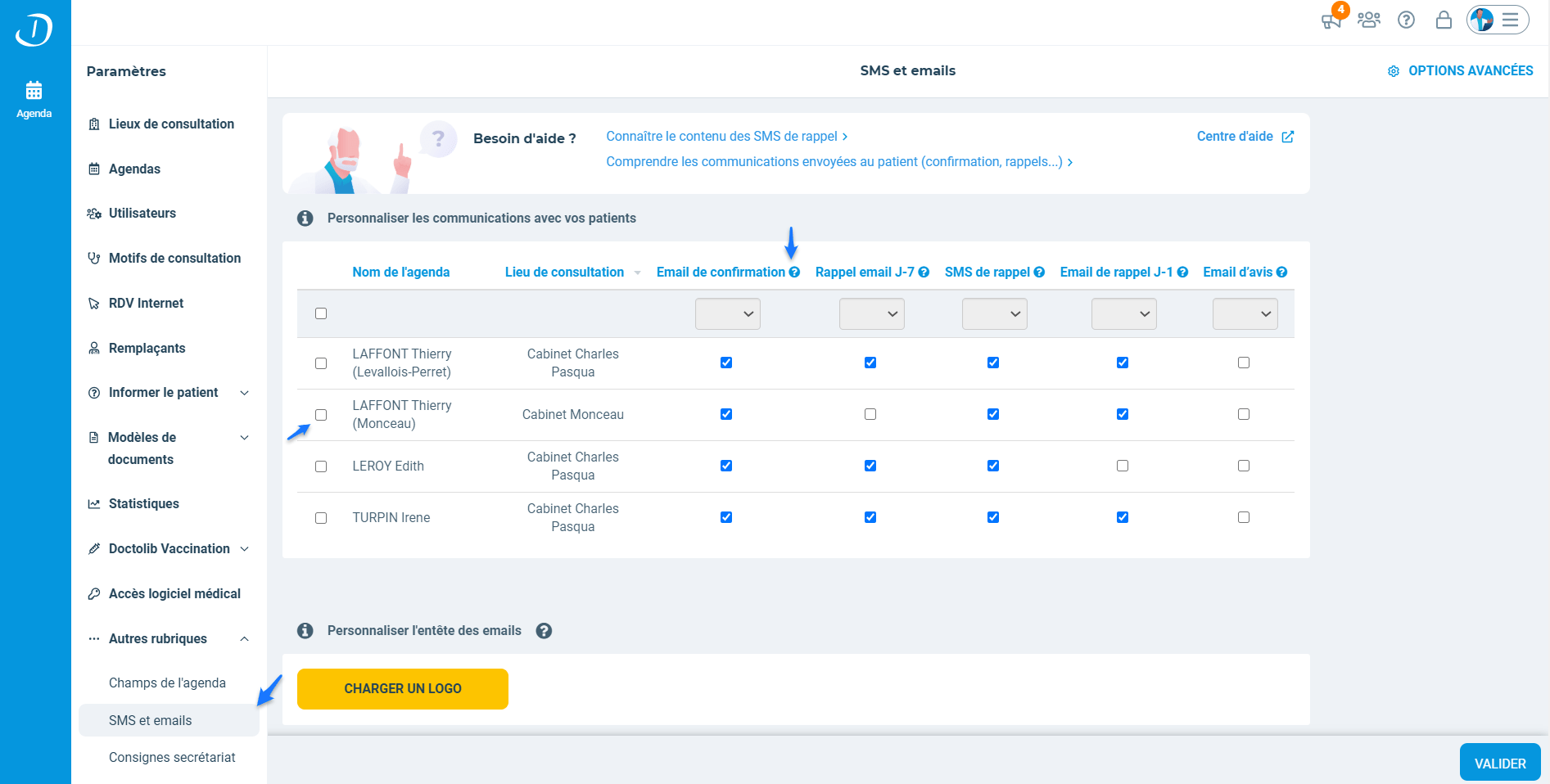Open the Doctolib logo home icon
The height and width of the screenshot is (784, 1550).
33,29
